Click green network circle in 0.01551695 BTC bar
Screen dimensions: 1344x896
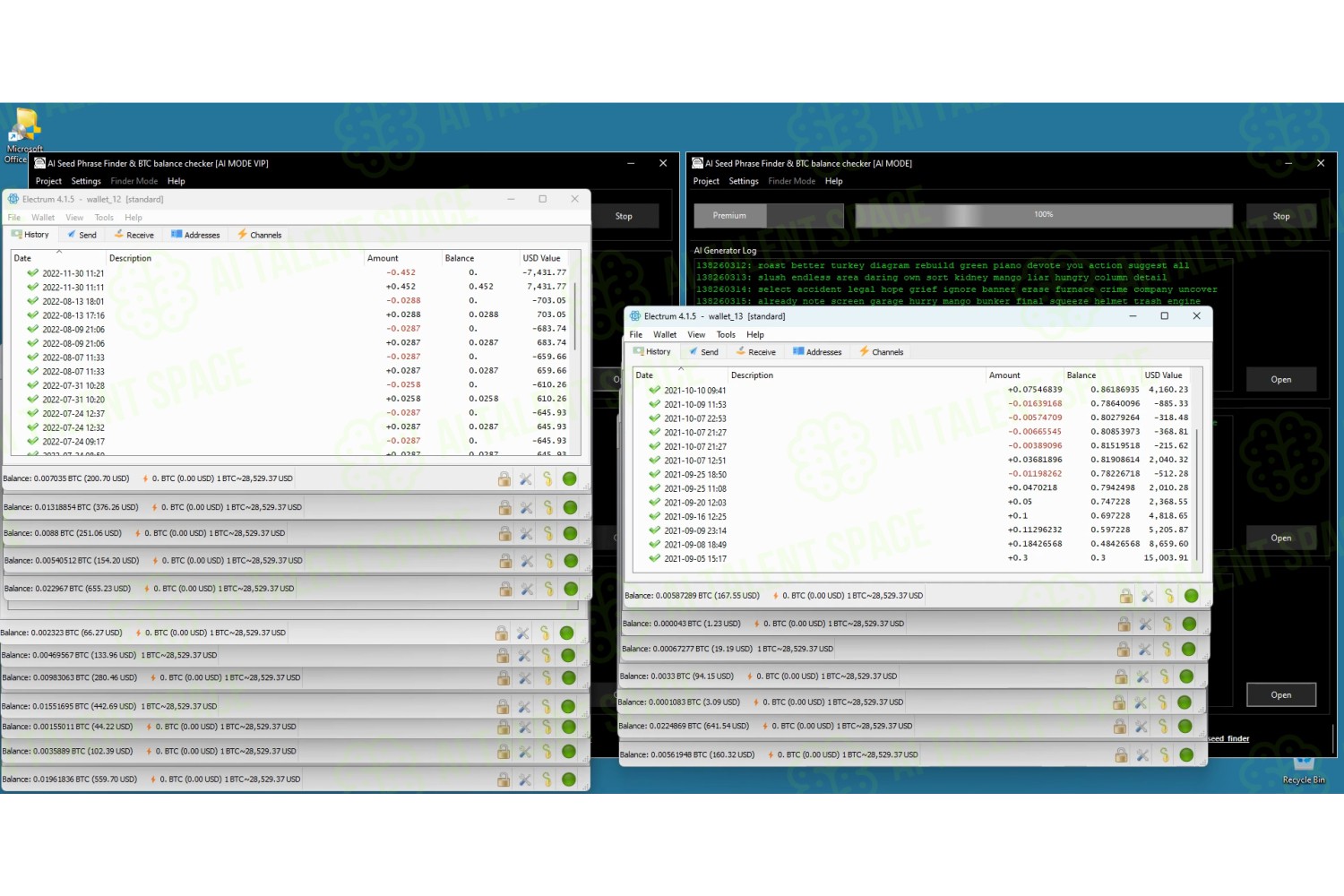pyautogui.click(x=568, y=707)
